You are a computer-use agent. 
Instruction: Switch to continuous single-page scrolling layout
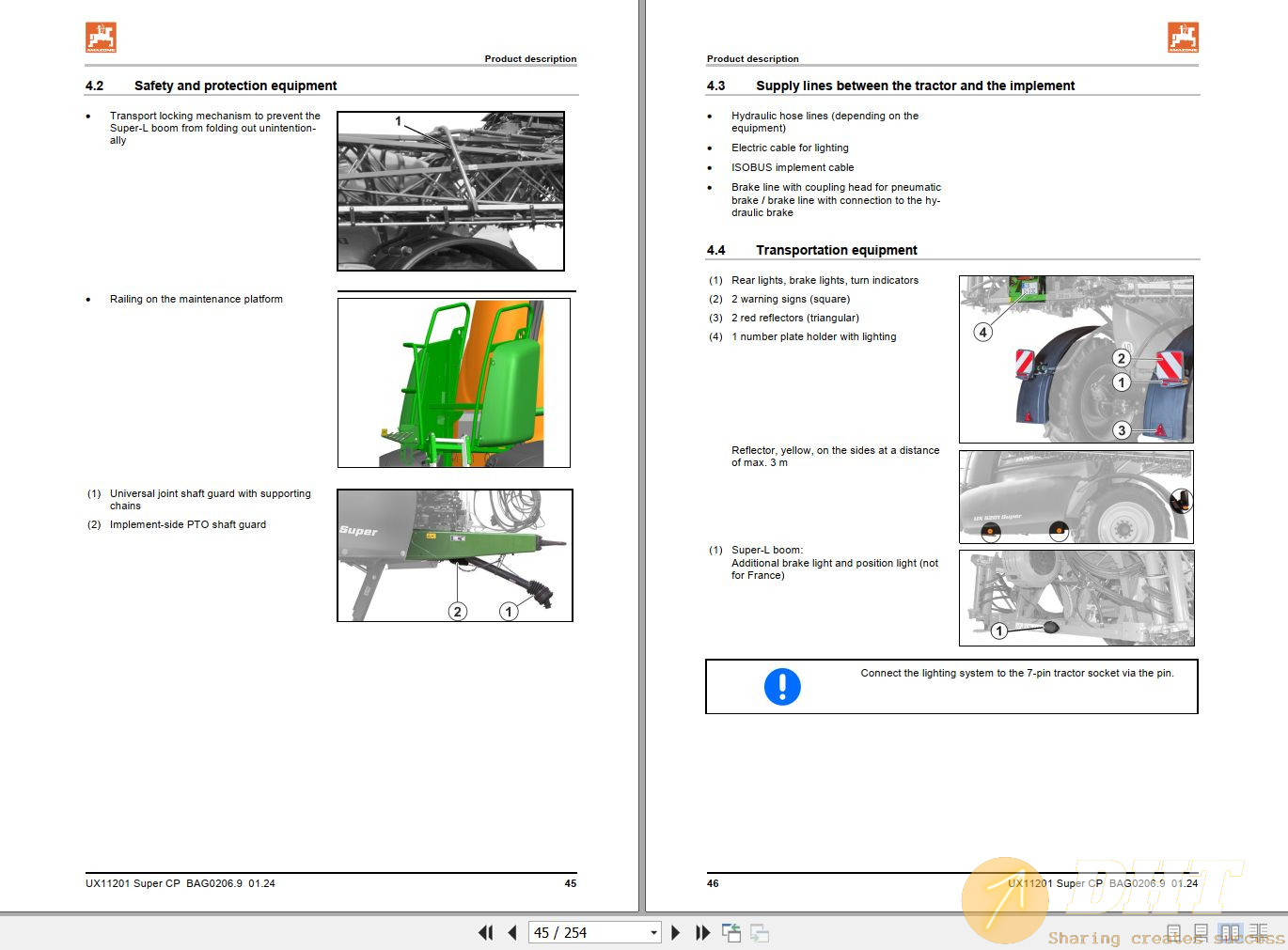click(x=1201, y=933)
